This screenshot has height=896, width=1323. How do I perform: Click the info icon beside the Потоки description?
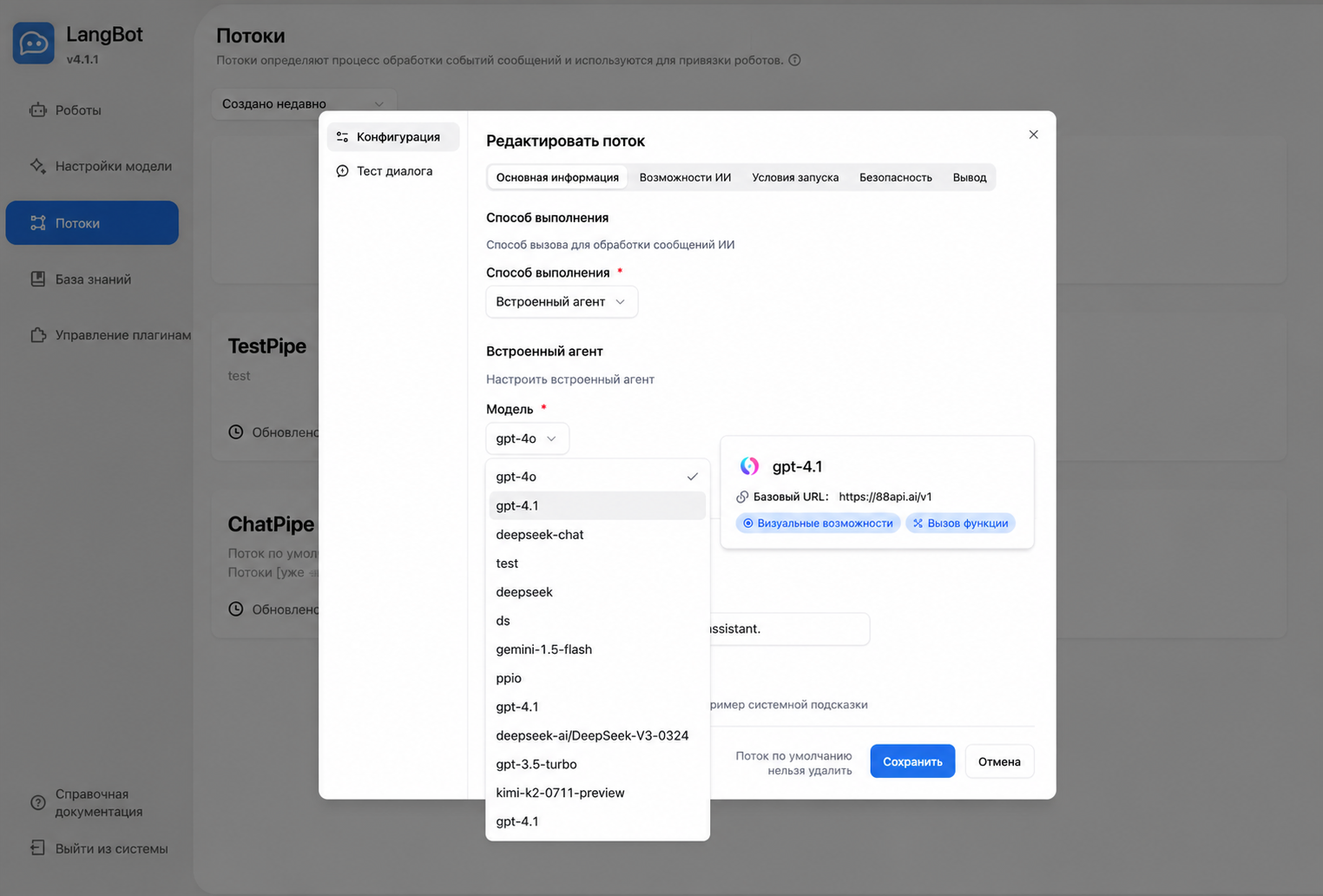pyautogui.click(x=794, y=60)
